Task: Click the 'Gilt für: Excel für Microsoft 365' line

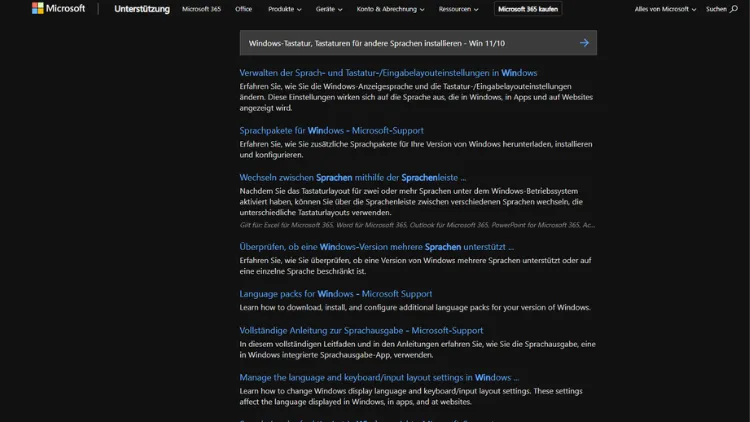Action: coord(417,225)
